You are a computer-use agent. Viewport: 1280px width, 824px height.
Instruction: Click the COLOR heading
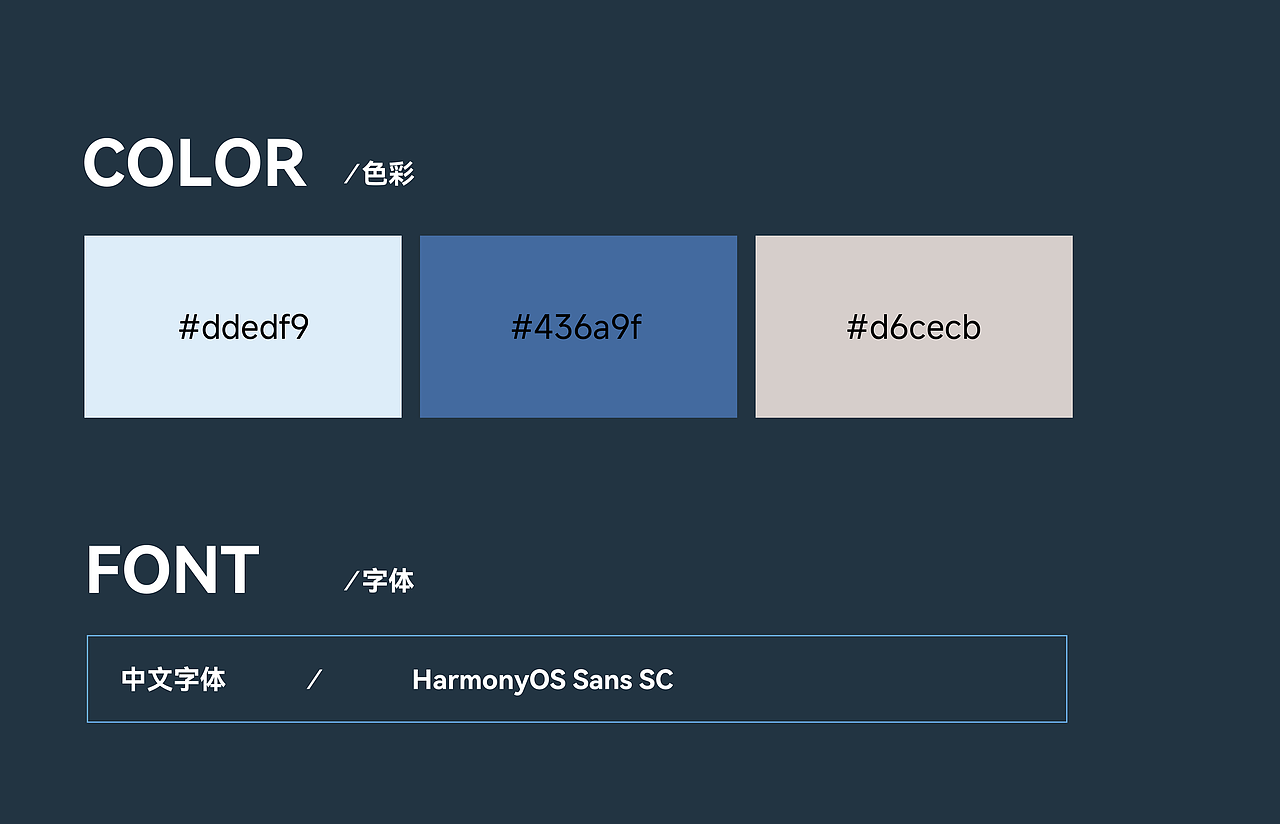coord(194,164)
